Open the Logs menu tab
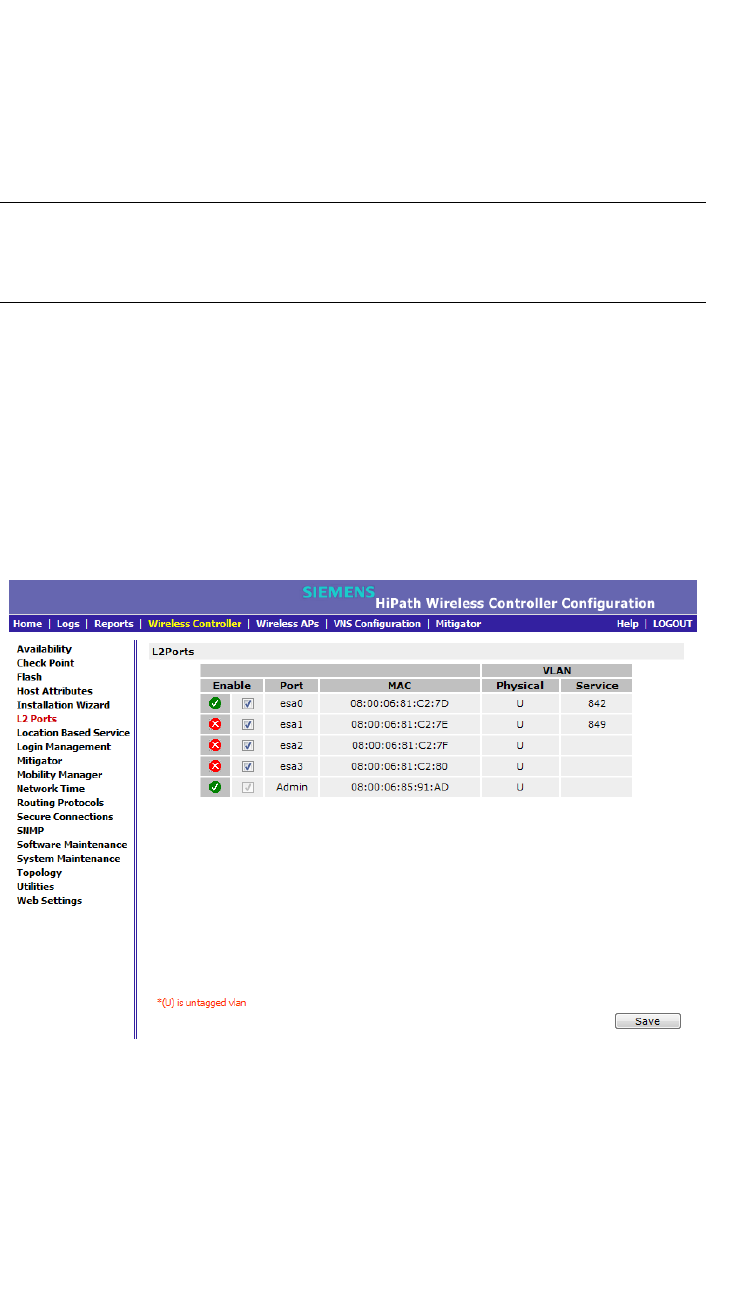753x1314 pixels. pos(68,623)
